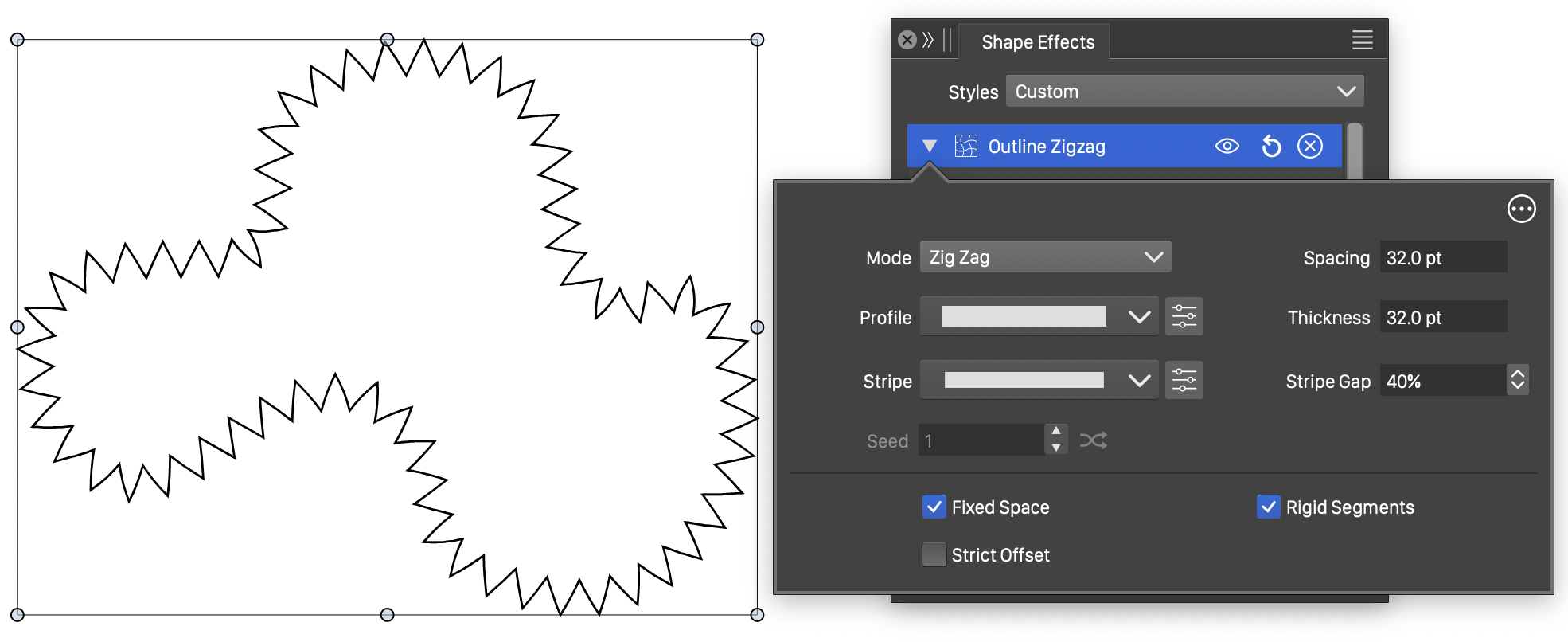The image size is (1568, 642).
Task: Remove the Outline Zigzag effect
Action: coord(1309,147)
